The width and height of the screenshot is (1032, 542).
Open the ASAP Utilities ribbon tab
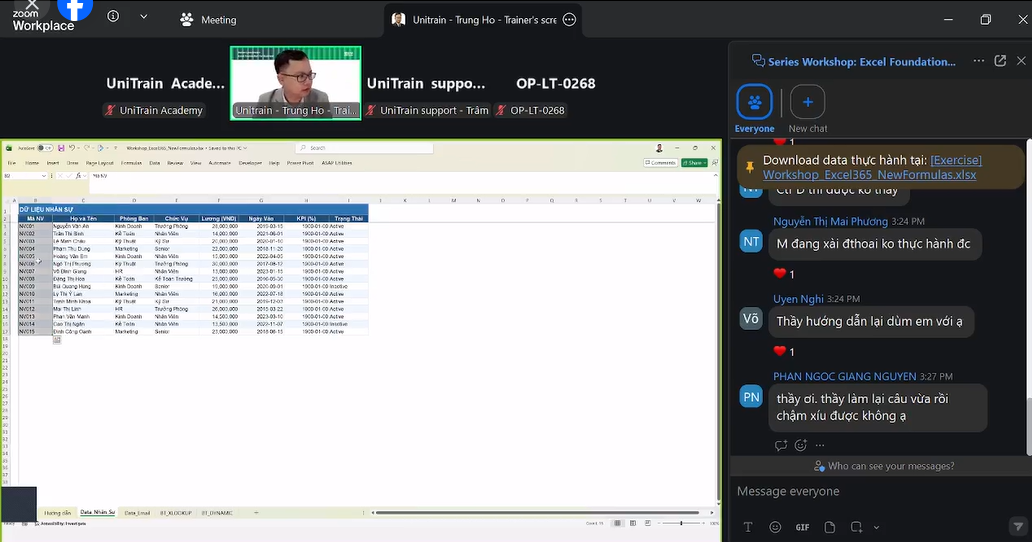(336, 162)
